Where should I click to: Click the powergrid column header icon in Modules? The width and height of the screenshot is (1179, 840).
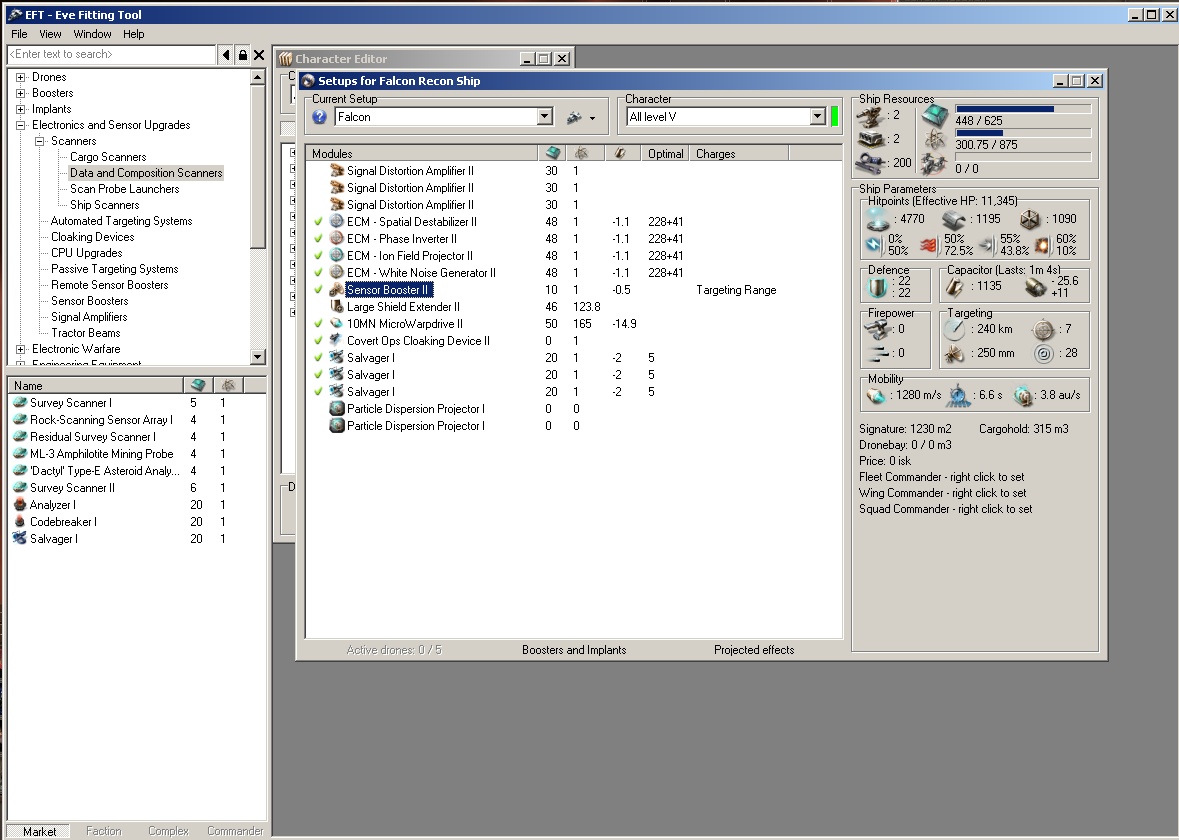pyautogui.click(x=581, y=153)
